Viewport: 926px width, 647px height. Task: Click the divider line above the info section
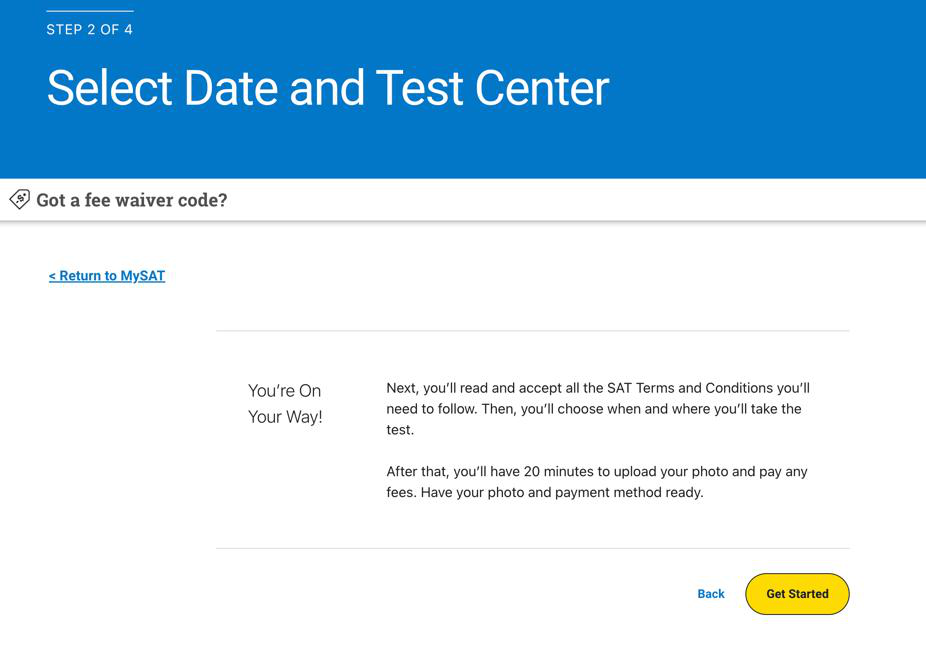(x=532, y=331)
